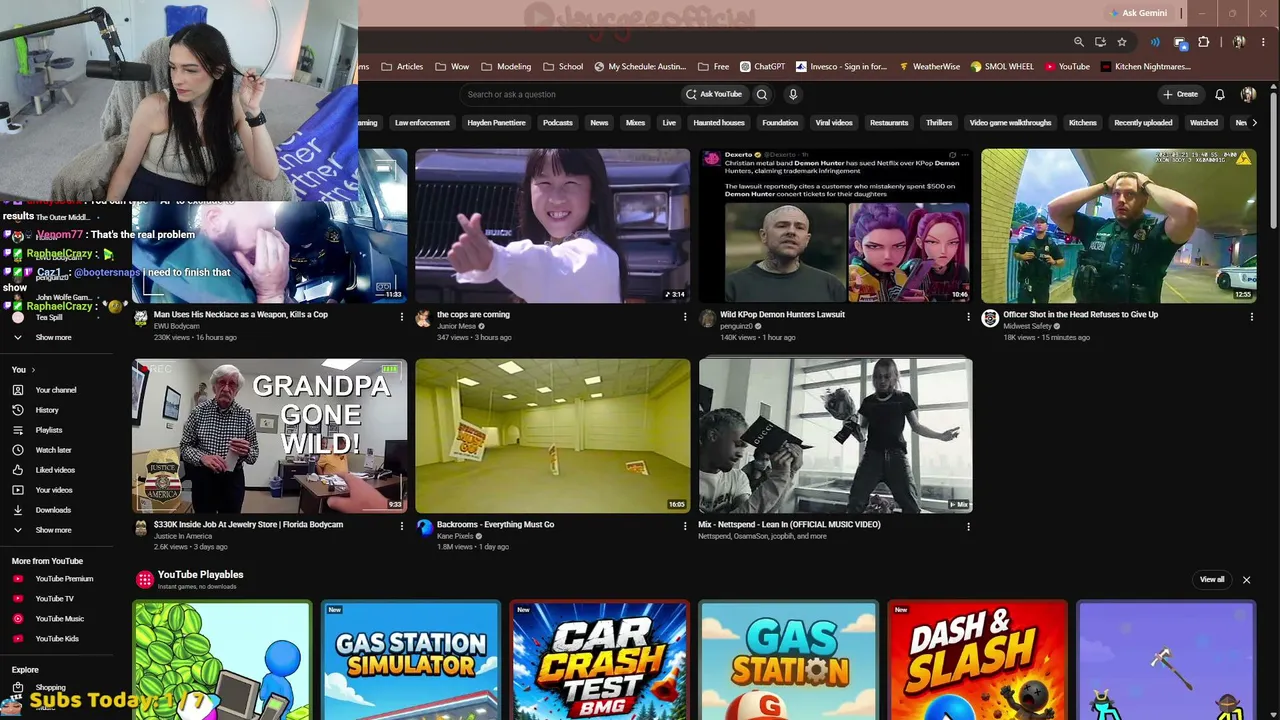Select the Recently uploaded chip
Image resolution: width=1280 pixels, height=720 pixels.
click(1143, 123)
